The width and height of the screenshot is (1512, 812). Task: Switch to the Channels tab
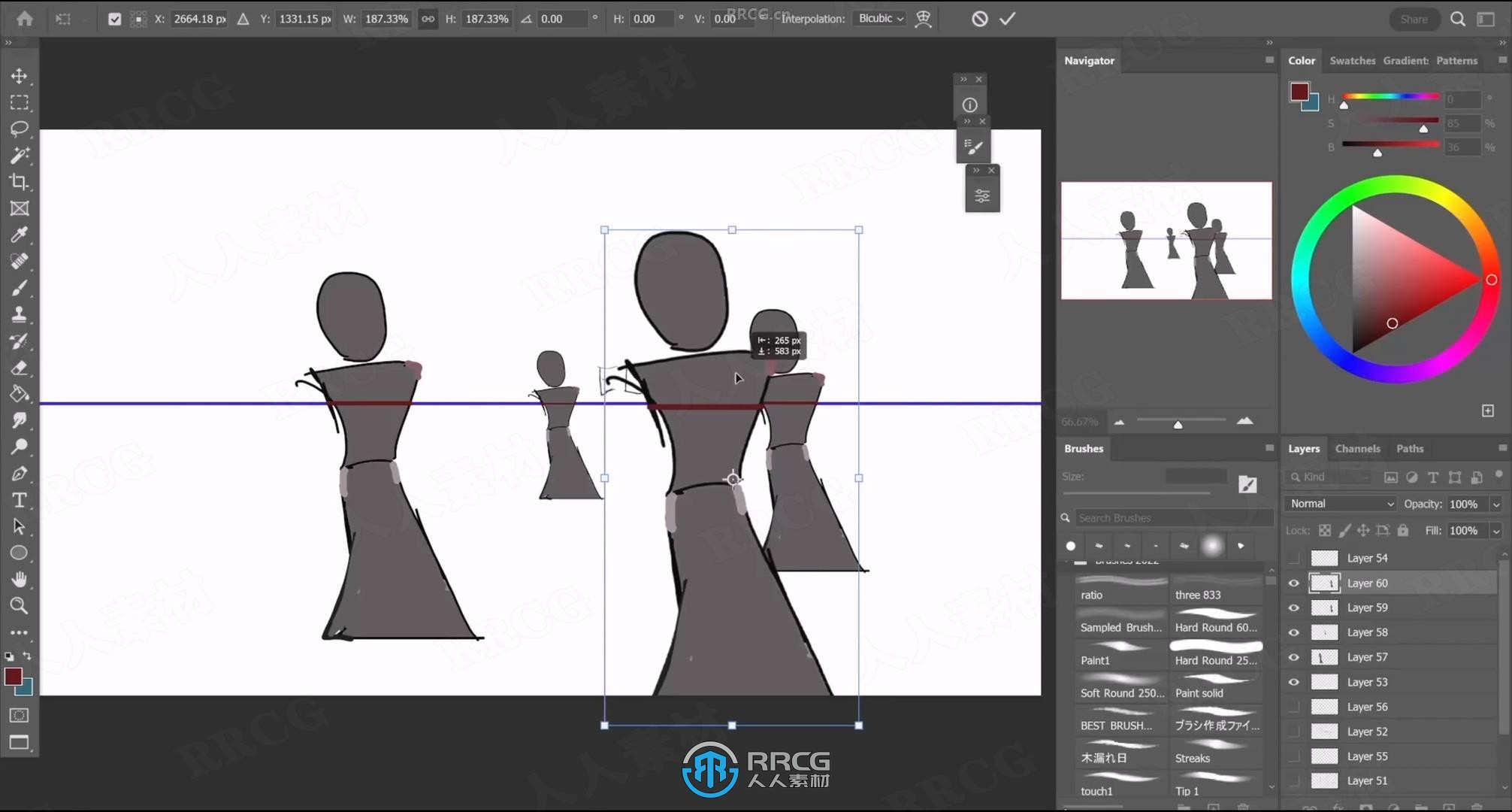tap(1357, 448)
